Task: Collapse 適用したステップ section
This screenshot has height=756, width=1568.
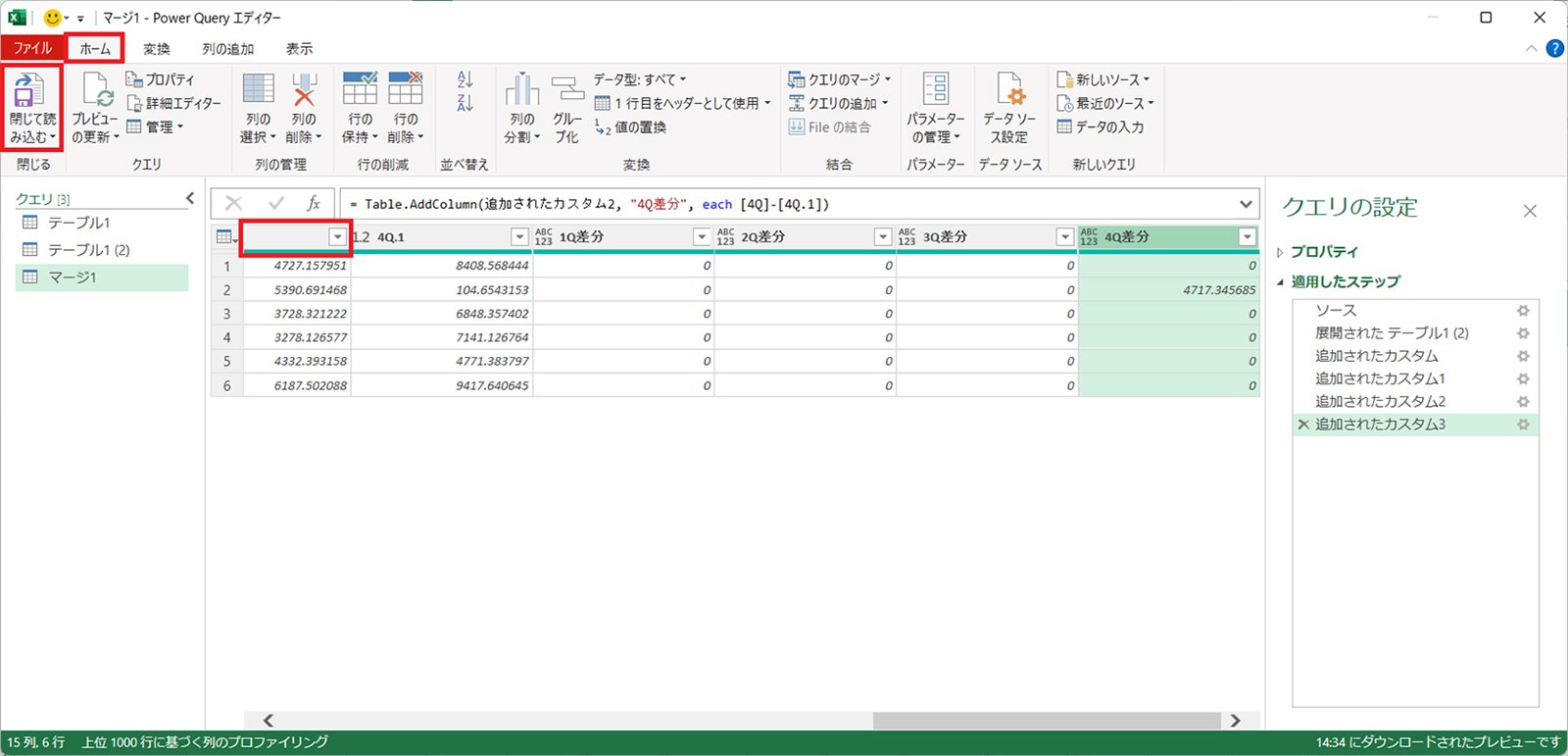Action: point(1280,282)
